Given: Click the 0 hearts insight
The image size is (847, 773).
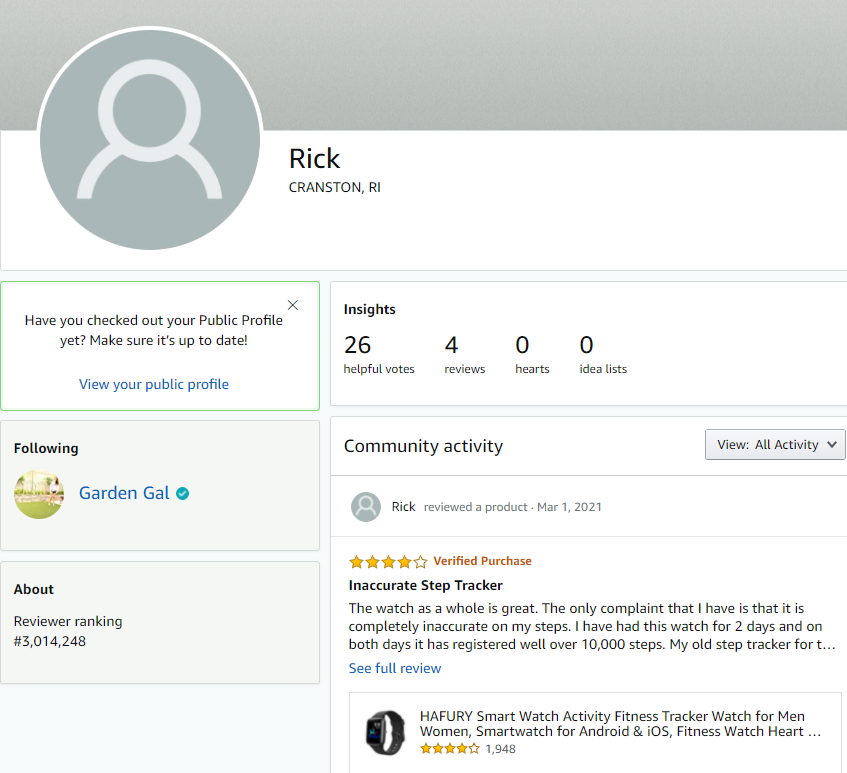Looking at the screenshot, I should click(532, 354).
